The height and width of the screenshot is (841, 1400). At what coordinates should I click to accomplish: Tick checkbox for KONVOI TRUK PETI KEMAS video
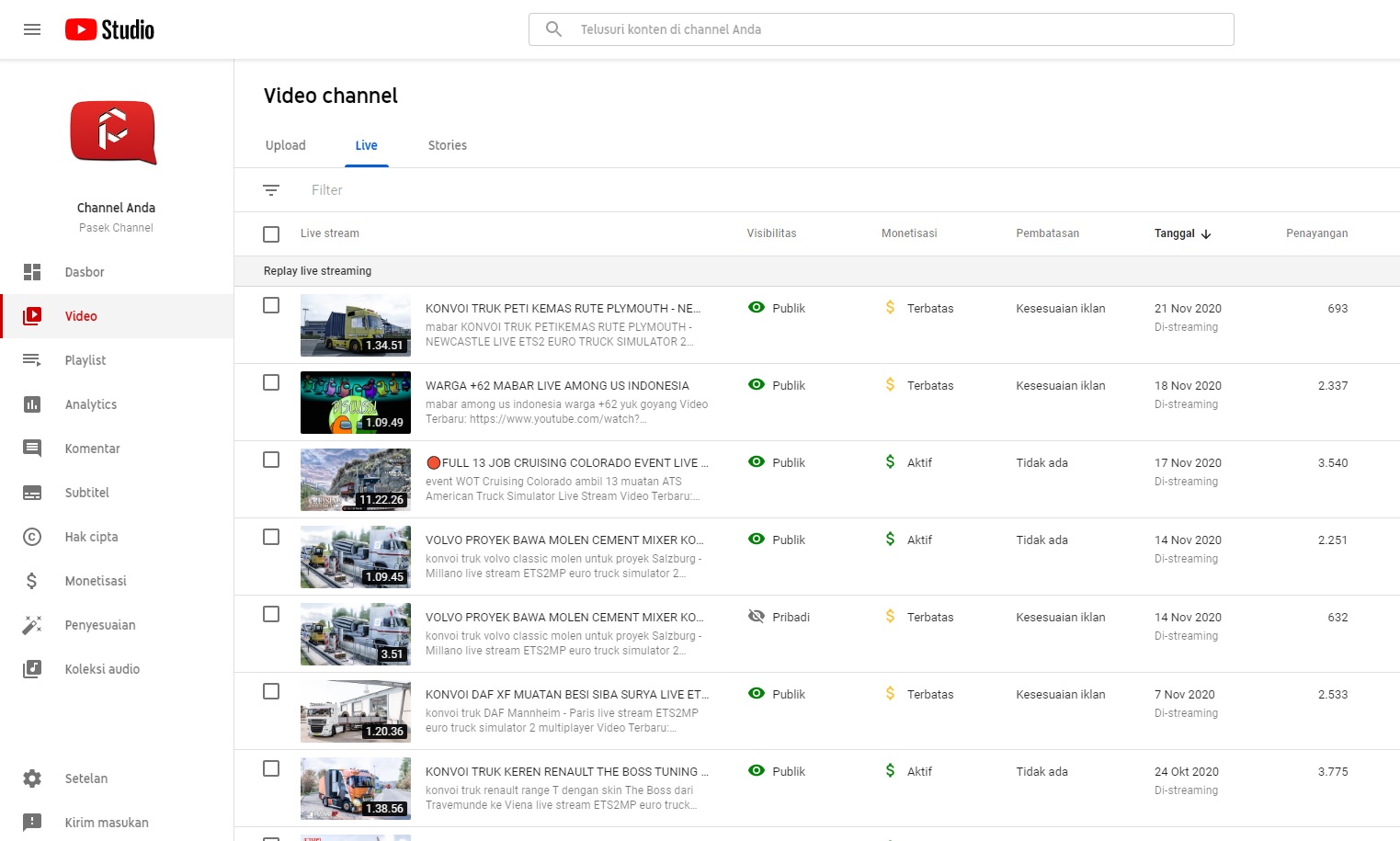tap(271, 305)
